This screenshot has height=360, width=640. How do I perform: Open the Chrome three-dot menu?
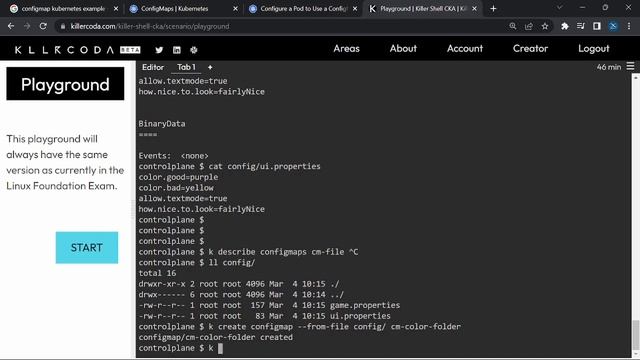pyautogui.click(x=629, y=26)
